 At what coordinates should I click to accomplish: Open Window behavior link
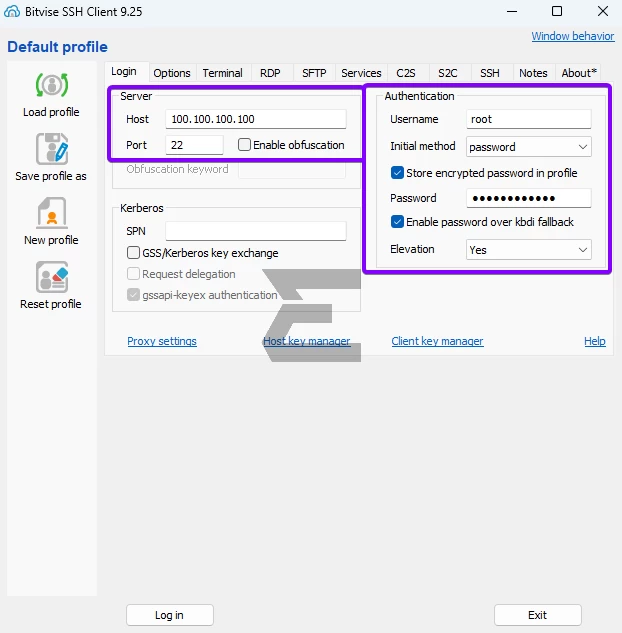573,36
